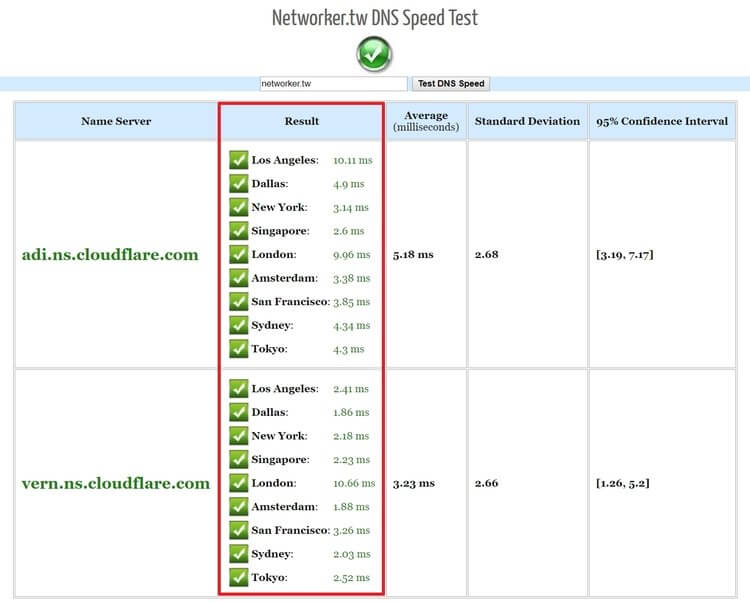Select the 3.26 ms San Francisco value
Viewport: 750px width, 602px height.
tap(352, 530)
